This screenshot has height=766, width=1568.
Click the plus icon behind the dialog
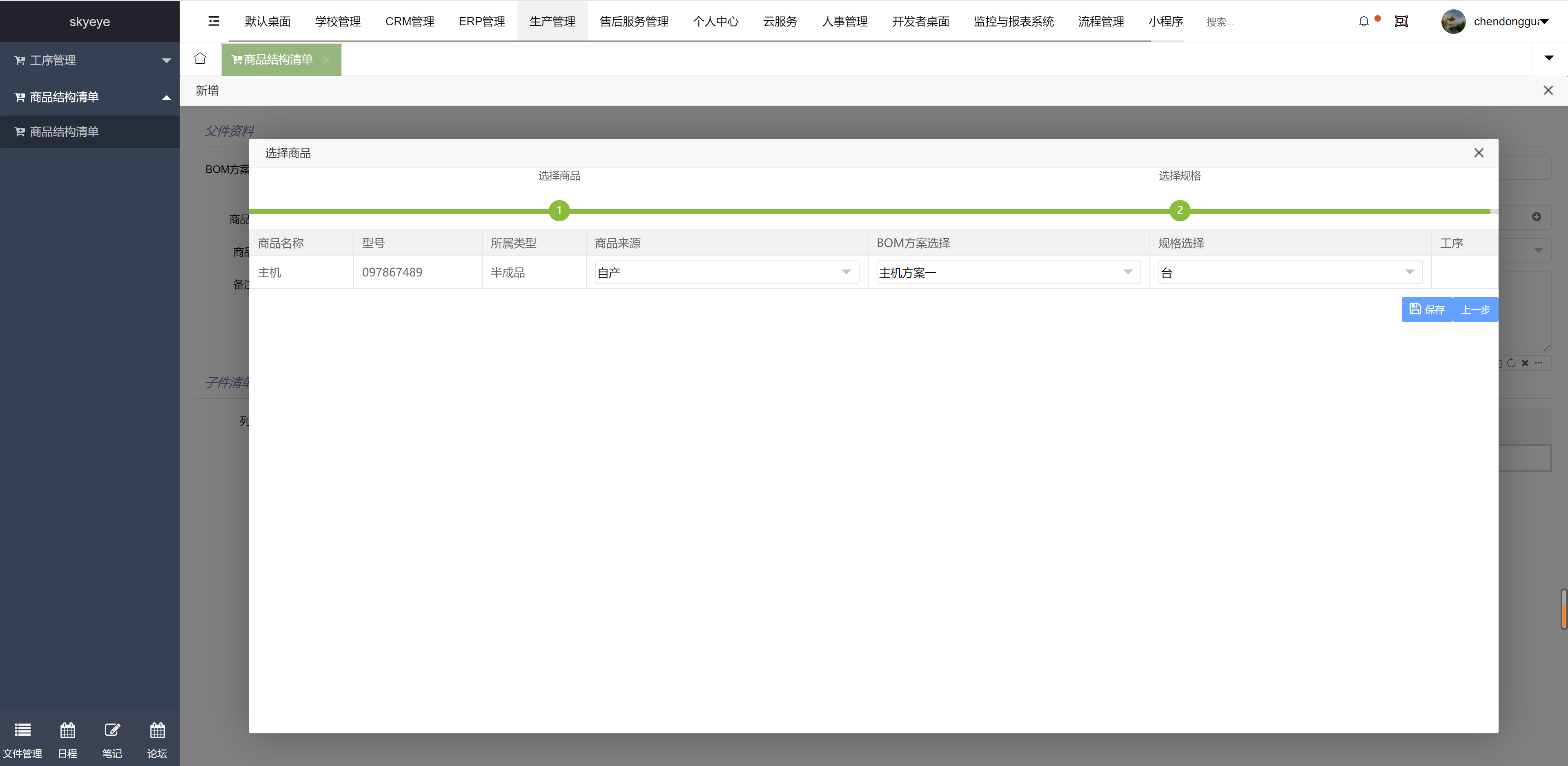pyautogui.click(x=1536, y=217)
